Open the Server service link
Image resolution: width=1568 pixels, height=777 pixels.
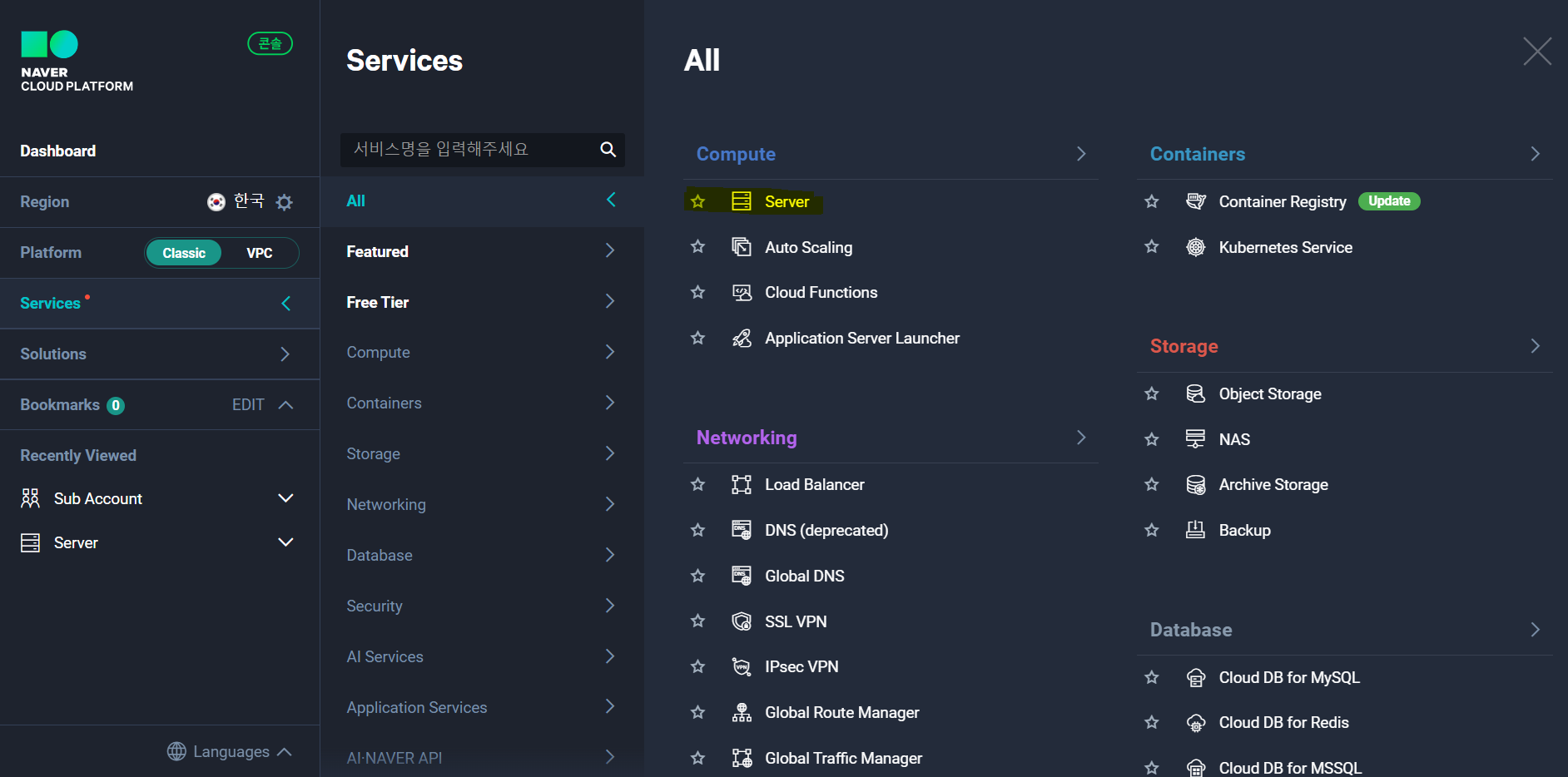[786, 201]
